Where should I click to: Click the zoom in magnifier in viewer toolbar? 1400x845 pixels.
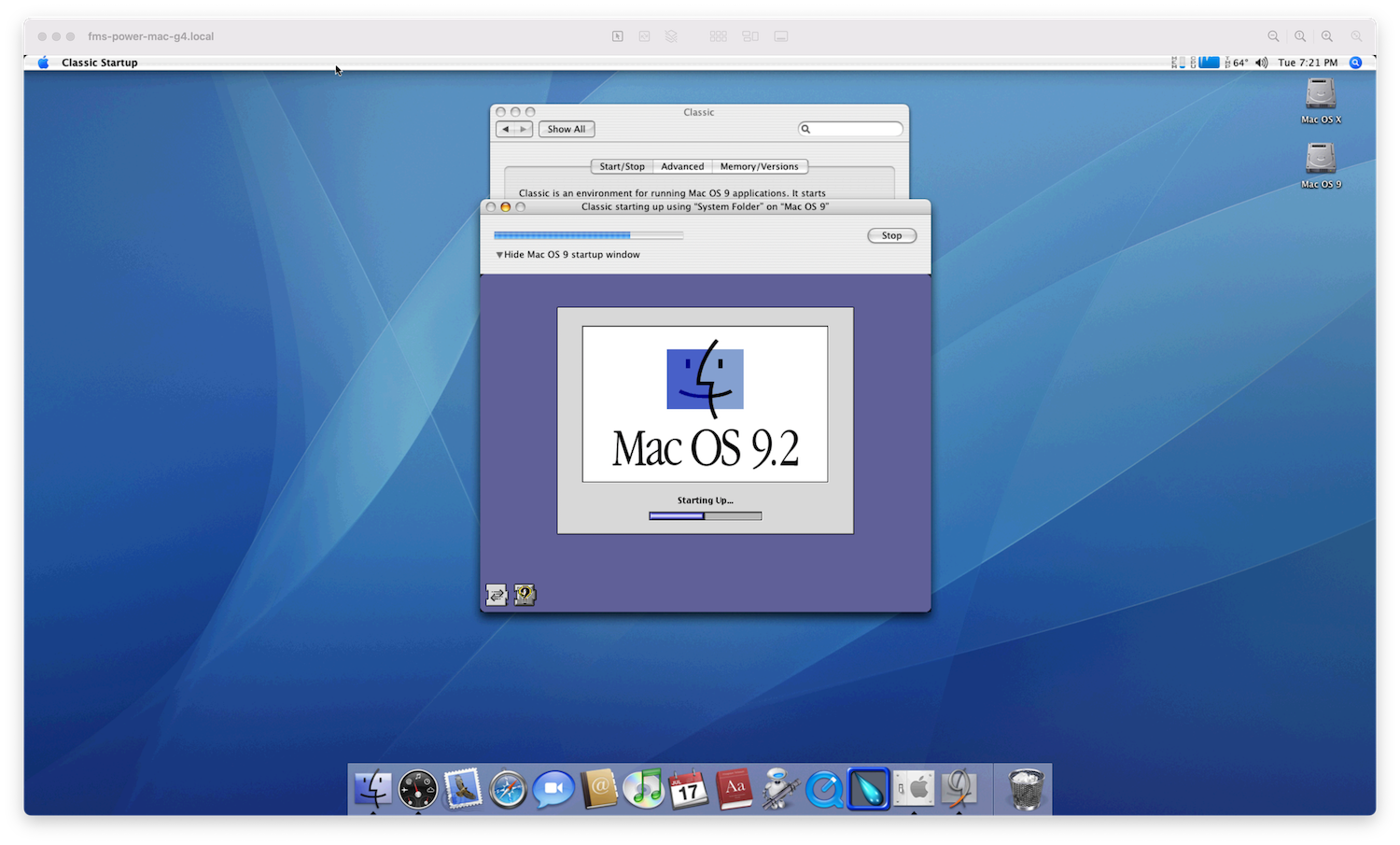pos(1326,36)
